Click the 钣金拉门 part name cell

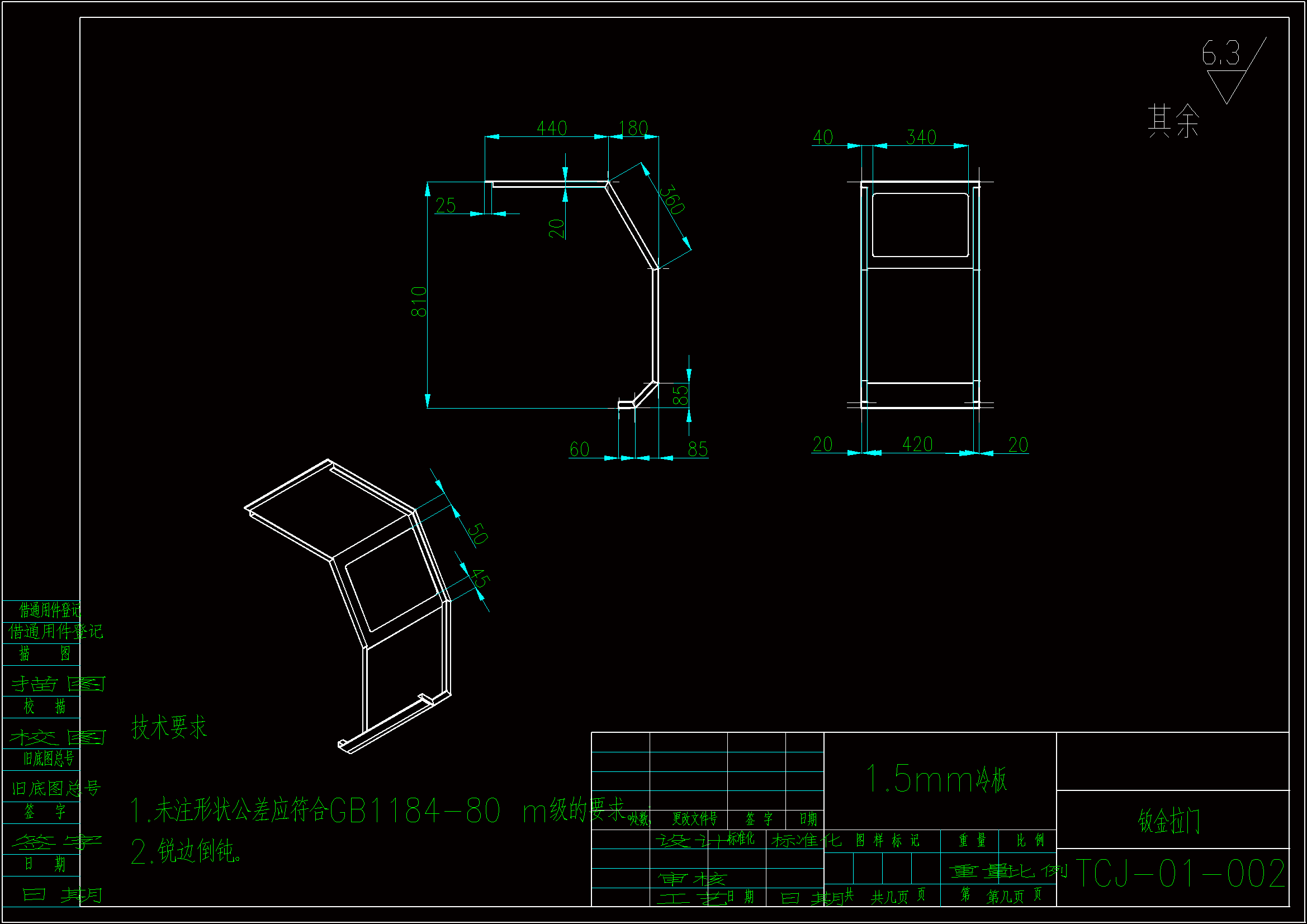[1169, 821]
